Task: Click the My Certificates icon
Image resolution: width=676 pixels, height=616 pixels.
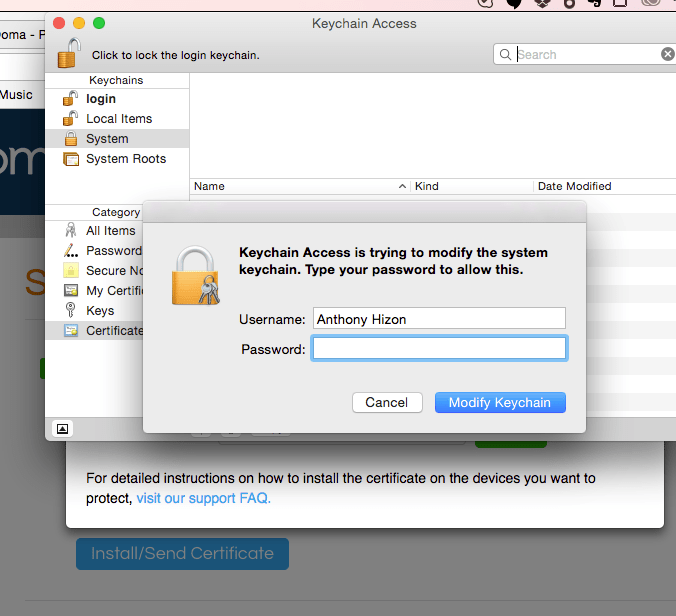Action: coord(71,290)
